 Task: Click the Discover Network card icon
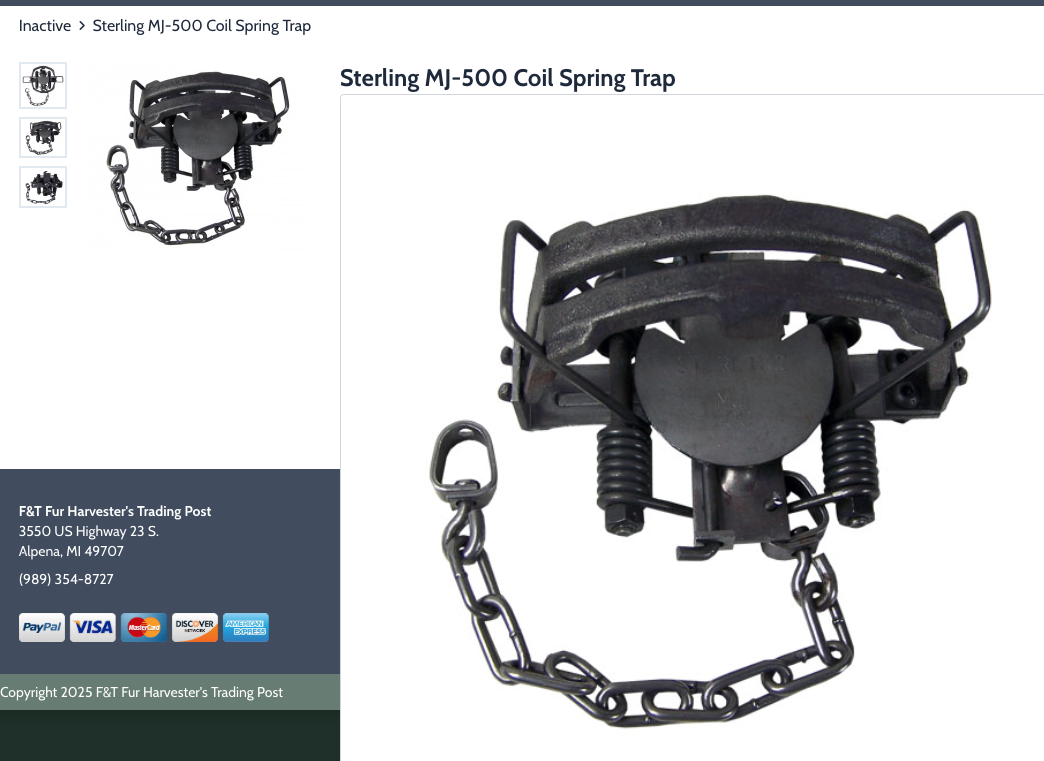point(194,627)
